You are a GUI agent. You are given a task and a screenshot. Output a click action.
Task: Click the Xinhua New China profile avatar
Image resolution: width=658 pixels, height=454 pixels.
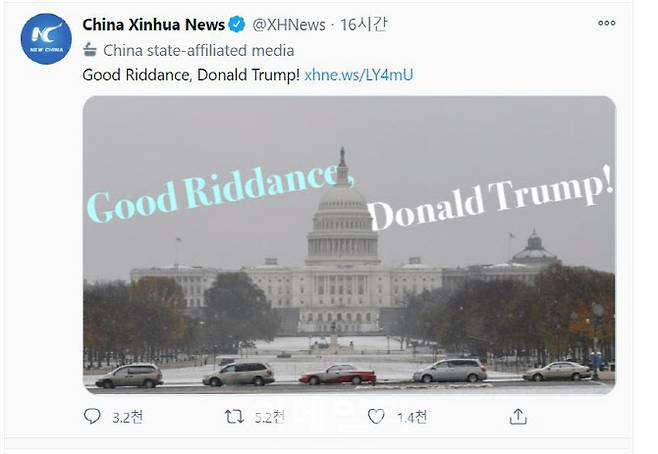[46, 39]
